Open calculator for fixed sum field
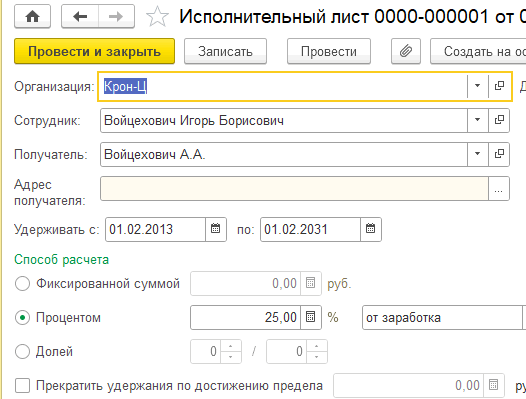 (x=311, y=283)
